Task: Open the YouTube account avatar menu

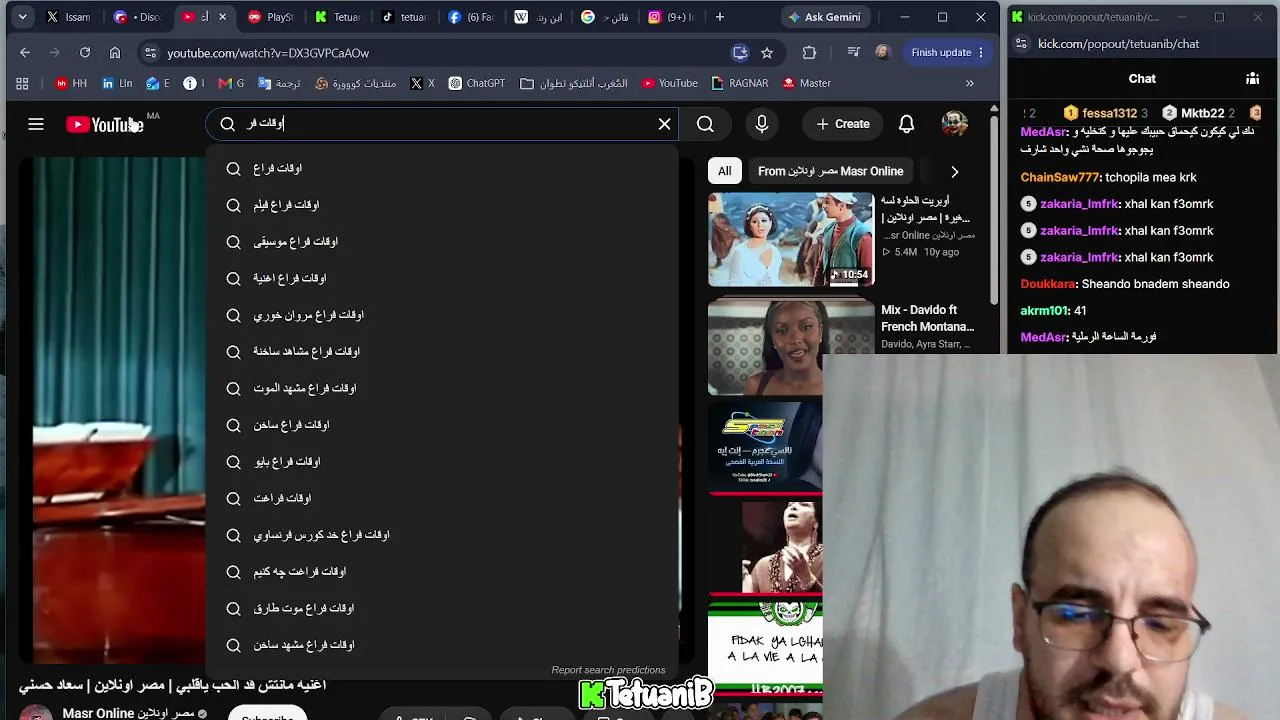Action: point(955,124)
